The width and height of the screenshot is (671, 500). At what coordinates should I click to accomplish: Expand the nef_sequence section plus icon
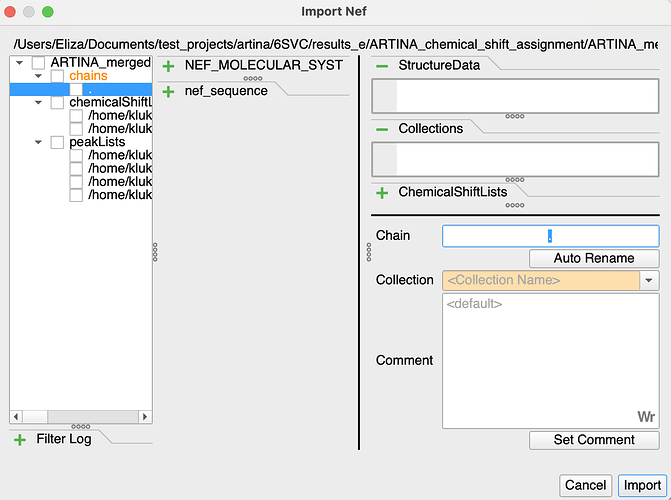(x=168, y=91)
